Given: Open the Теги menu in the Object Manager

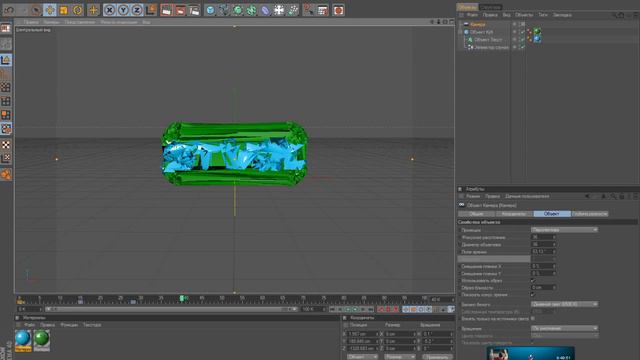Looking at the screenshot, I should (543, 15).
